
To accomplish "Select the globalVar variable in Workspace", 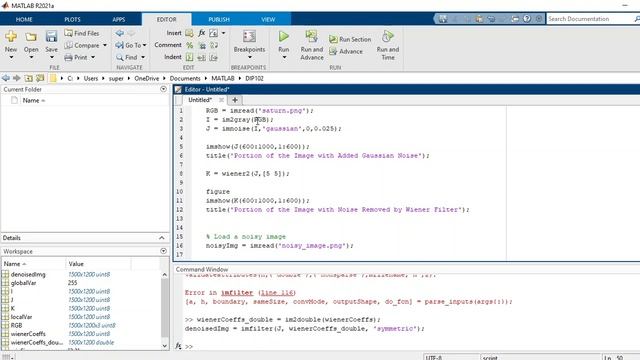I will coord(24,283).
